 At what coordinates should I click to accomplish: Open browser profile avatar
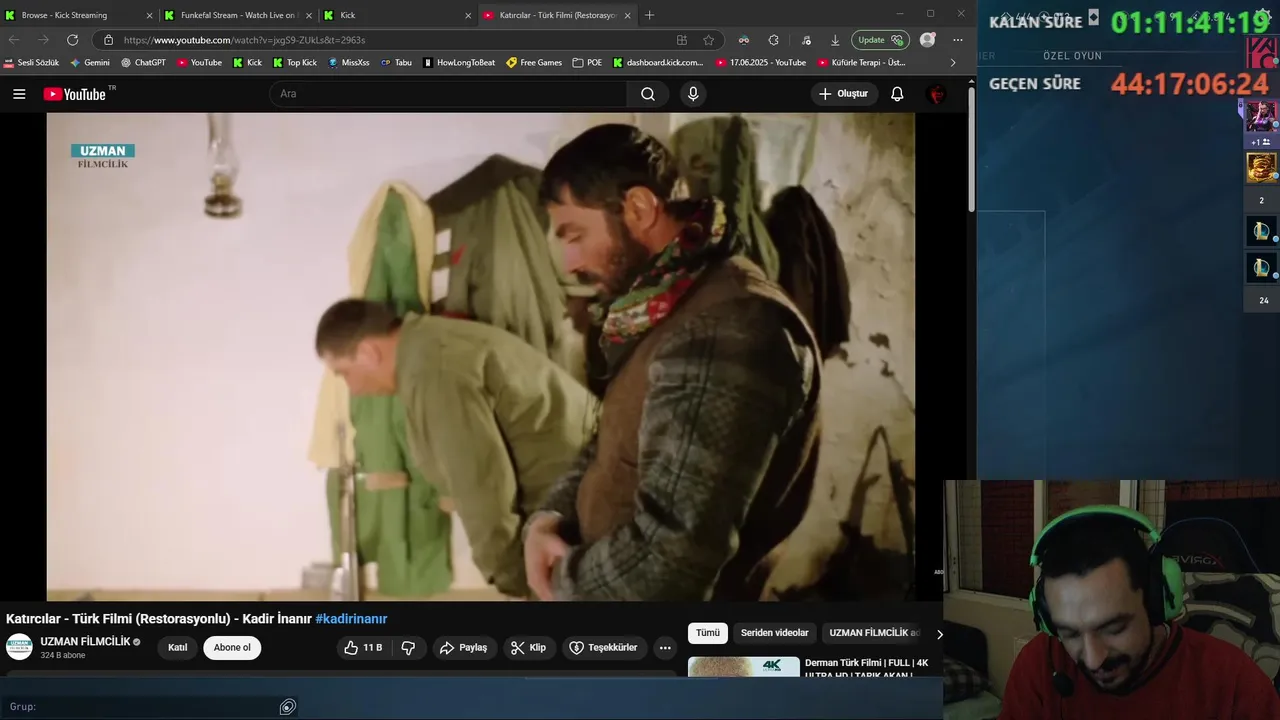coord(928,40)
